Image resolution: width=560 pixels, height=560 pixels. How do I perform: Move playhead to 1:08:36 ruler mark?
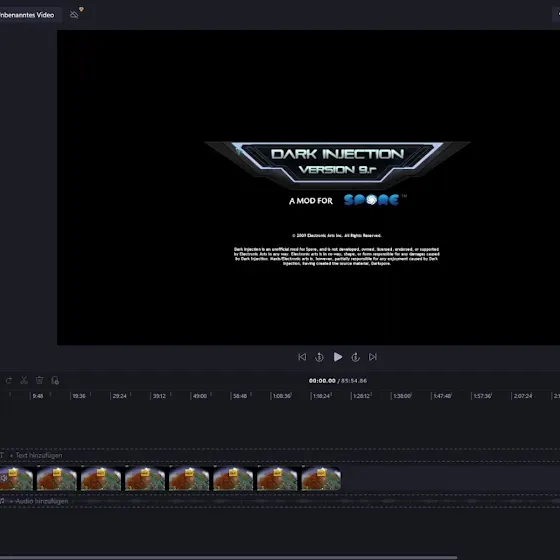tap(281, 396)
